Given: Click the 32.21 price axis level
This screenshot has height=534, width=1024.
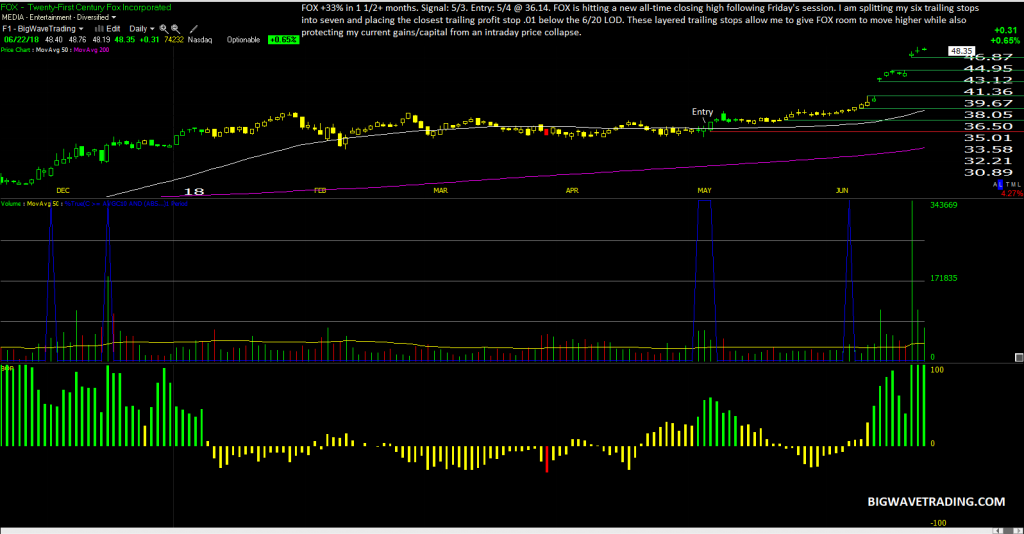Looking at the screenshot, I should pyautogui.click(x=988, y=161).
